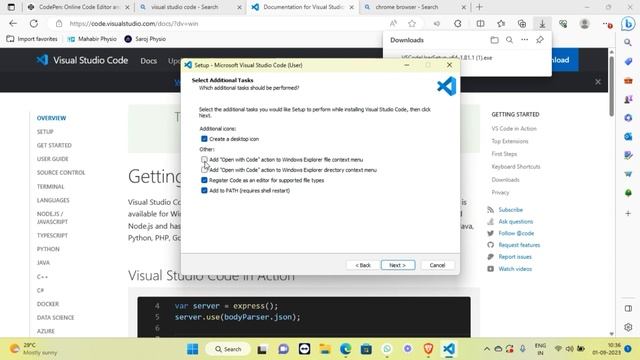
Task: Add sidebar app plus icon
Action: (628, 213)
